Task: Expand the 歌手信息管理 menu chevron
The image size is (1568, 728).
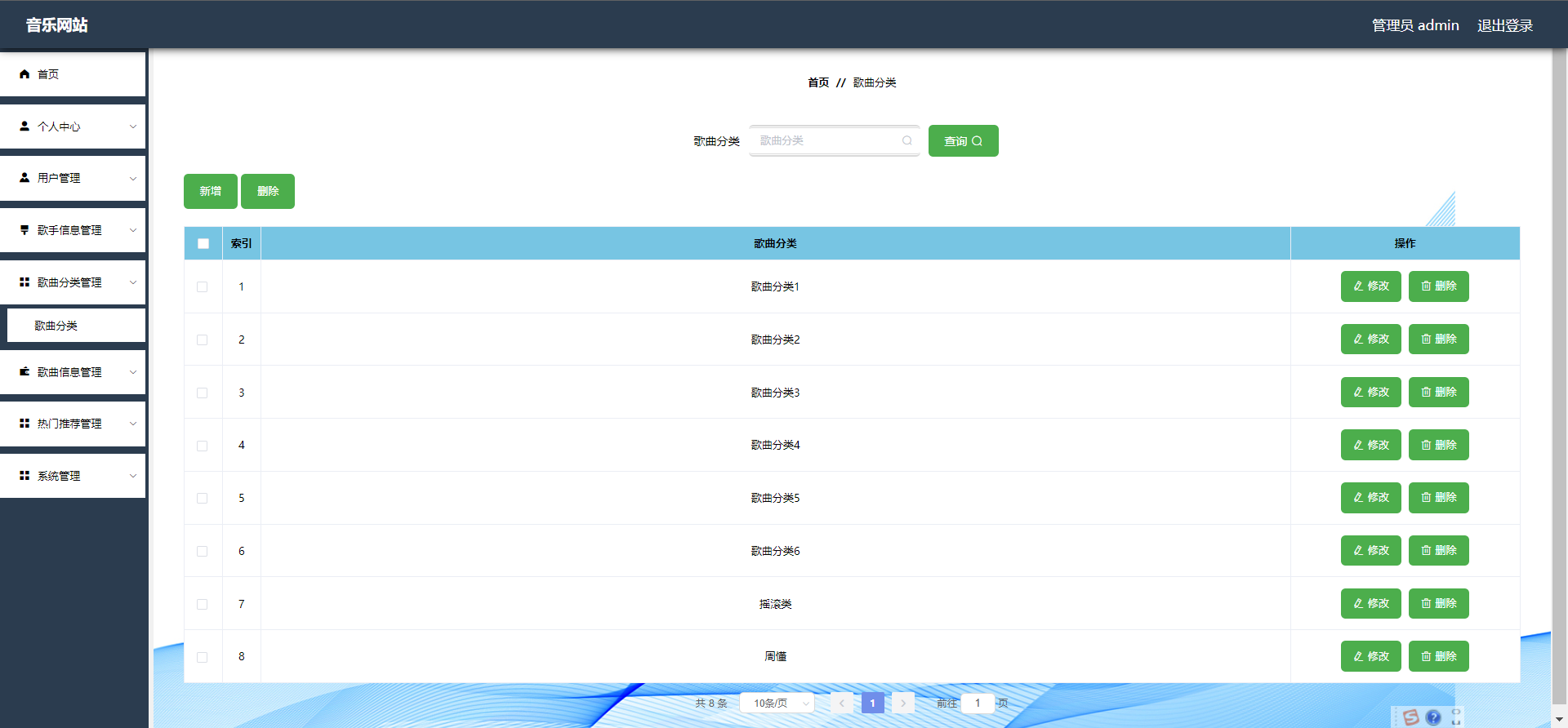Action: click(133, 230)
